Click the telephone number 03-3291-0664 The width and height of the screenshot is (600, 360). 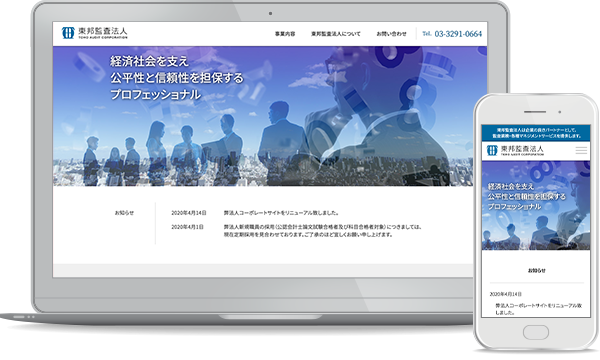458,34
